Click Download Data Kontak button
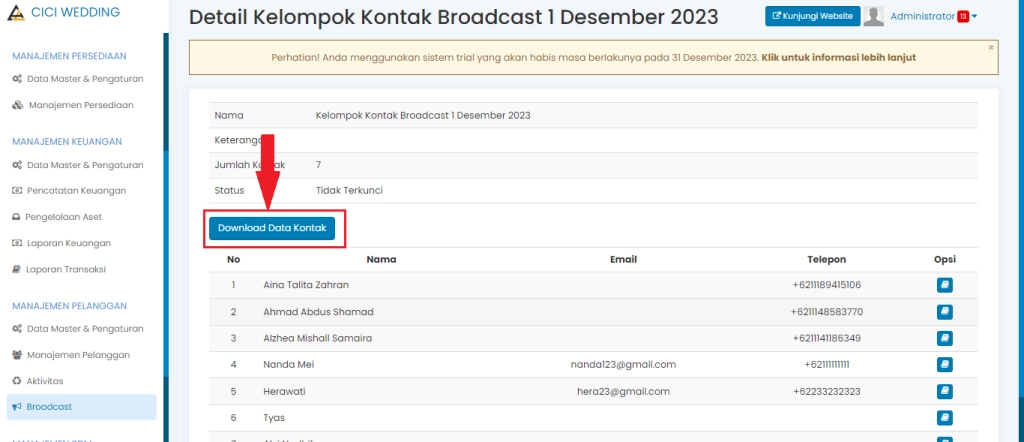This screenshot has height=442, width=1024. [x=272, y=229]
